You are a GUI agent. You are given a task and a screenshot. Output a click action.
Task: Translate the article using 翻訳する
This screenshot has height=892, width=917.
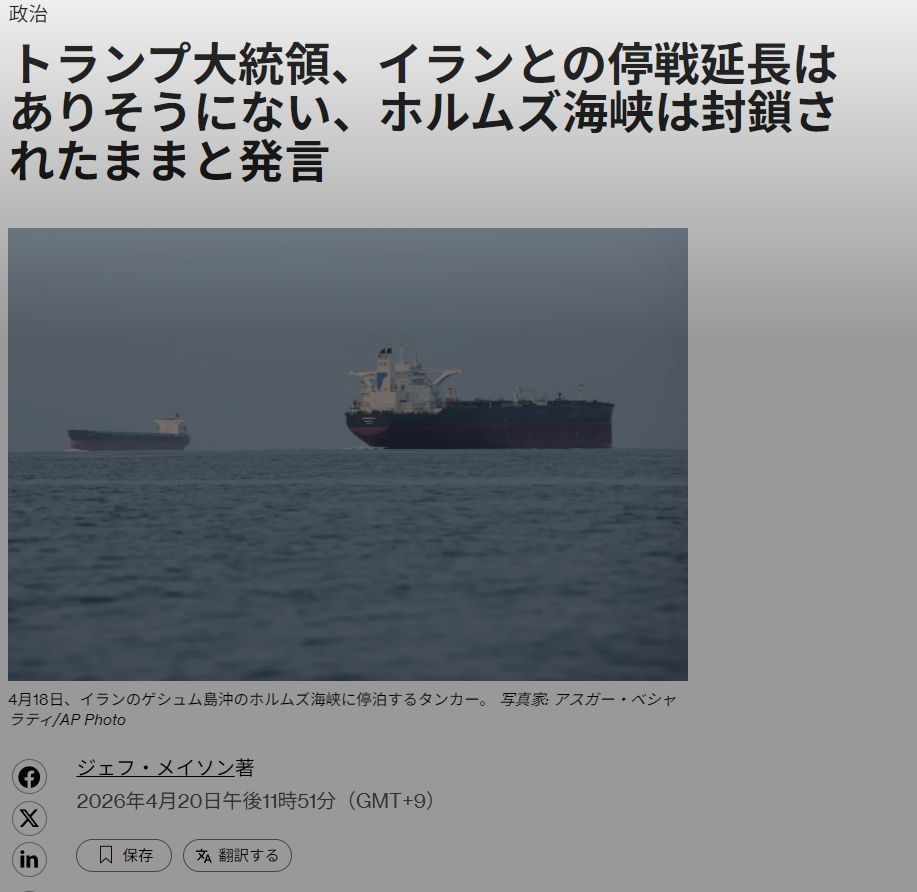coord(237,855)
